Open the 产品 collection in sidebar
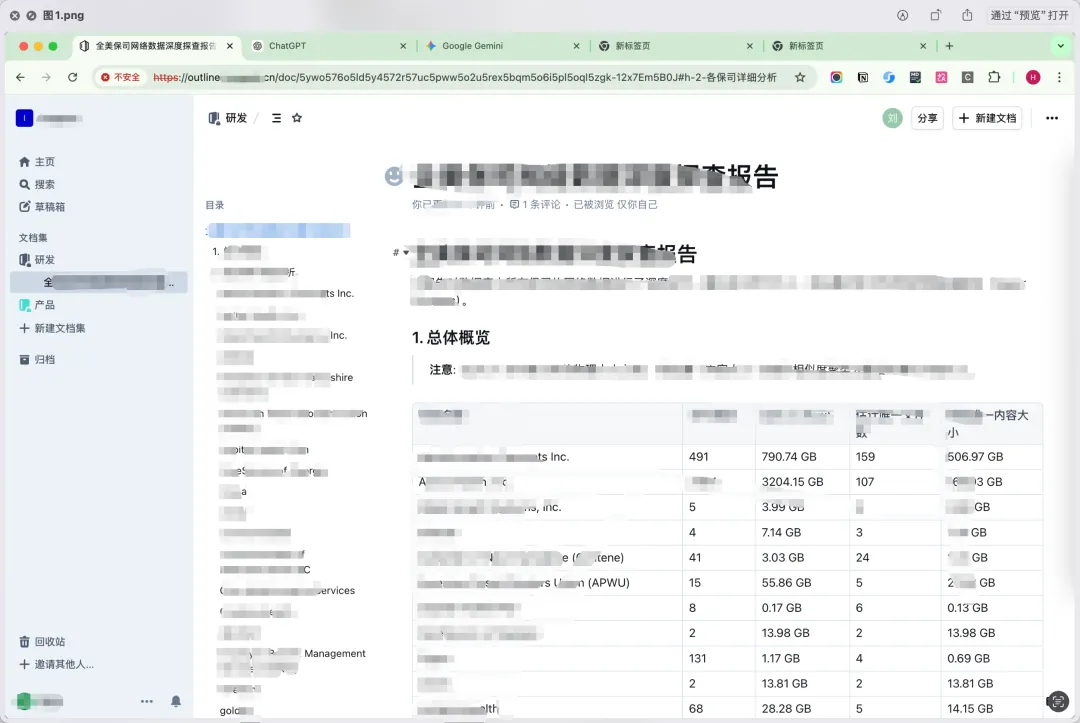1080x723 pixels. click(x=44, y=304)
